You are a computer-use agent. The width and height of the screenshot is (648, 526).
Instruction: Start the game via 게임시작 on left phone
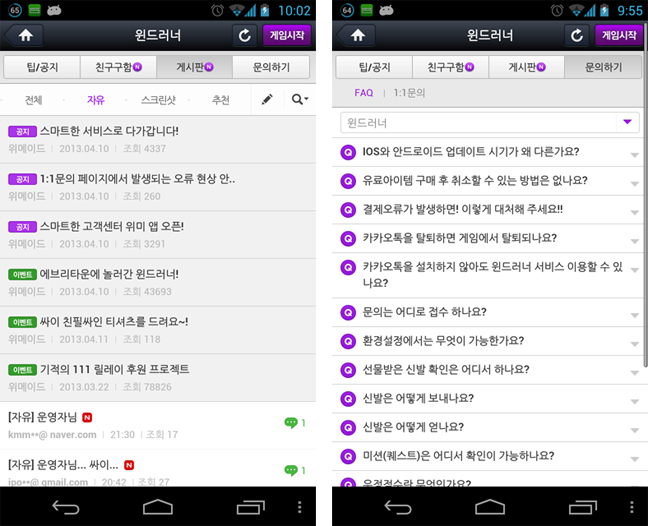(x=287, y=35)
